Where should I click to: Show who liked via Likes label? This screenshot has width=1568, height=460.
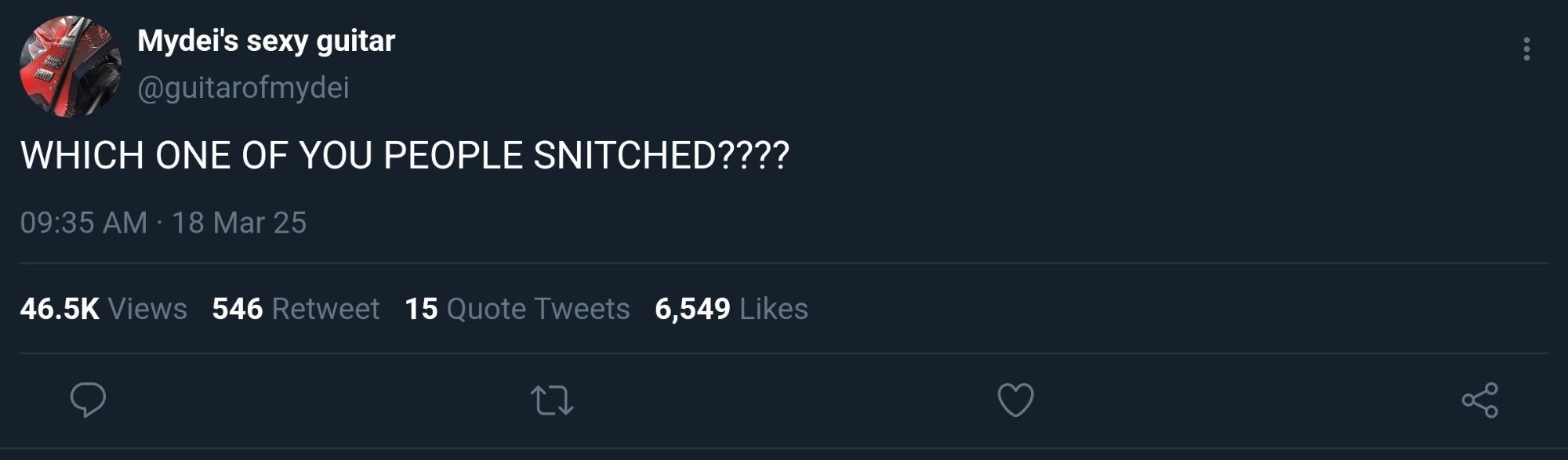coord(773,309)
